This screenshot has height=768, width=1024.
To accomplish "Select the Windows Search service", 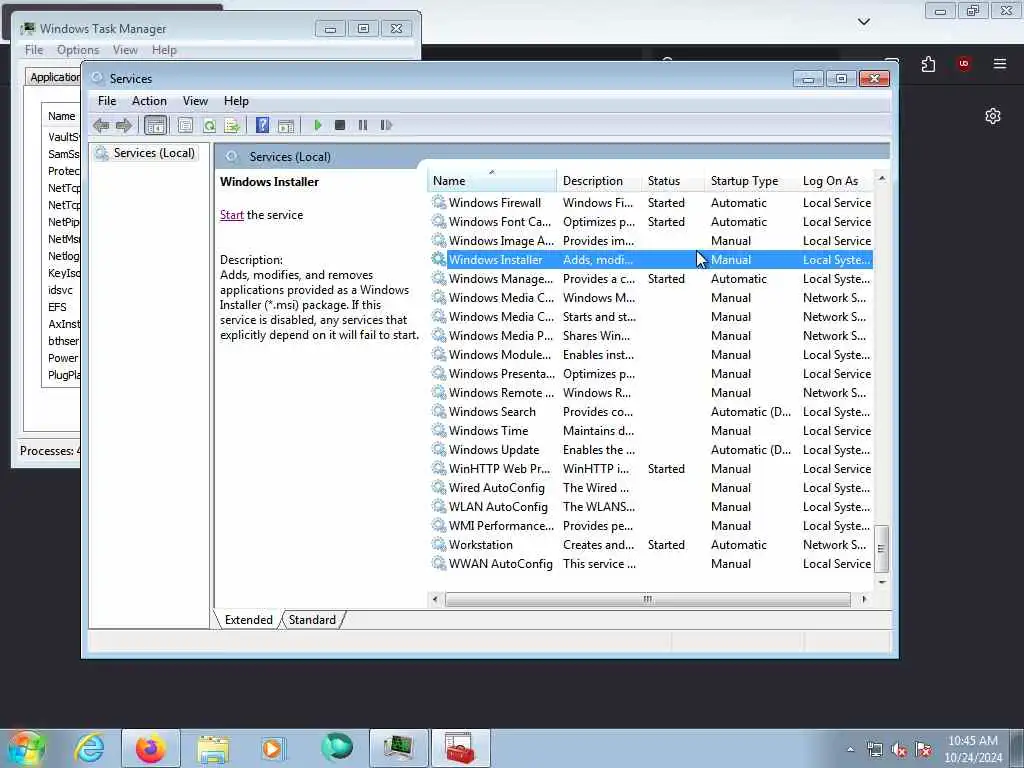I will (x=651, y=412).
